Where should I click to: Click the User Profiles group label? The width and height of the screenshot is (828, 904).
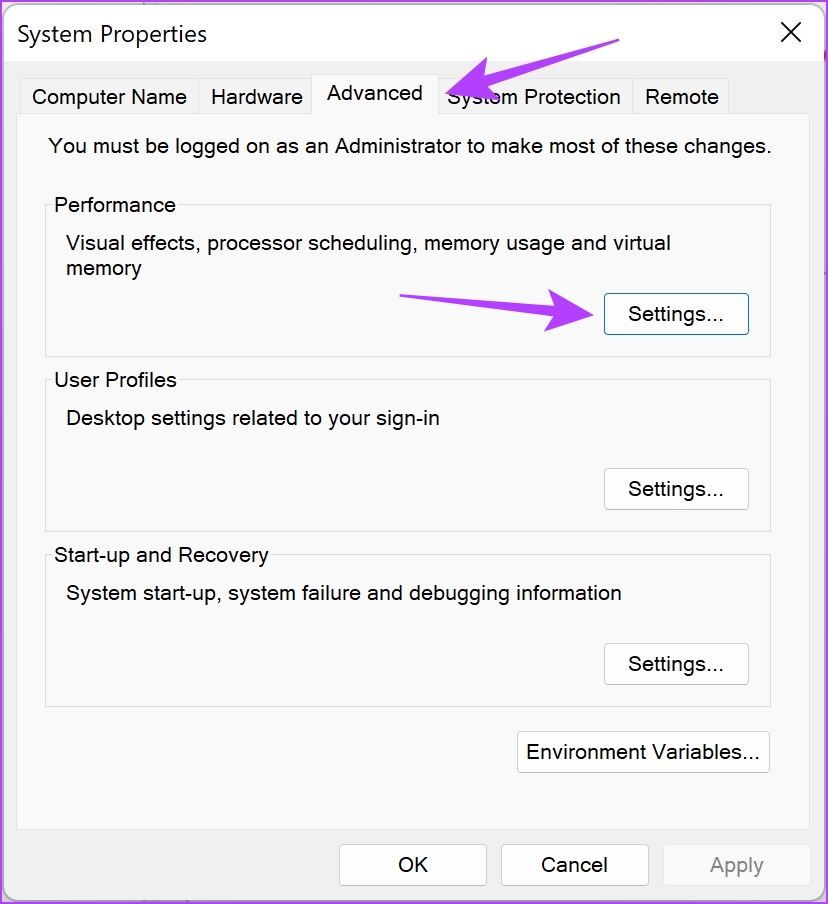tap(115, 380)
